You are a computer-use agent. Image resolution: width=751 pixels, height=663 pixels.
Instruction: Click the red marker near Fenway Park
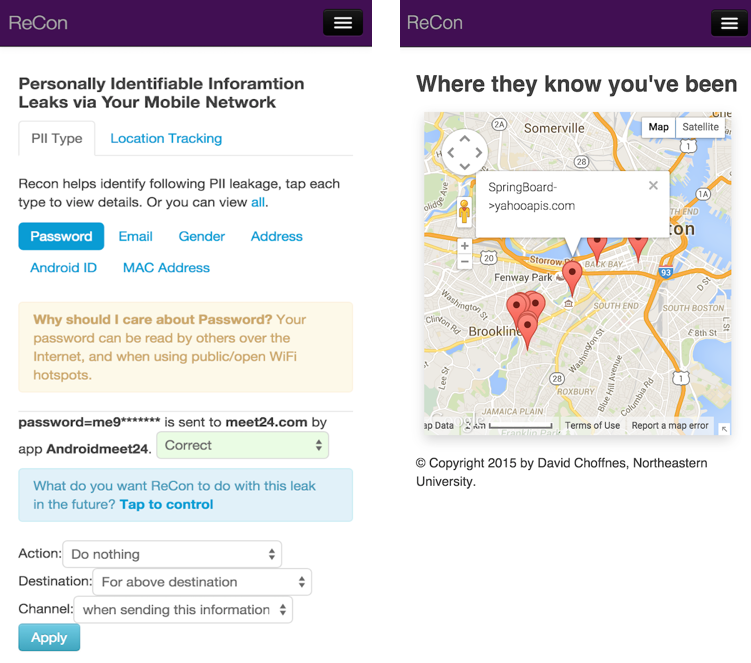[x=572, y=274]
